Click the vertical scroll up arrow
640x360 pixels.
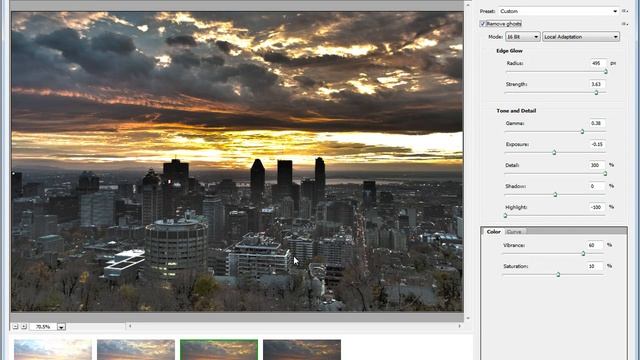(x=468, y=5)
